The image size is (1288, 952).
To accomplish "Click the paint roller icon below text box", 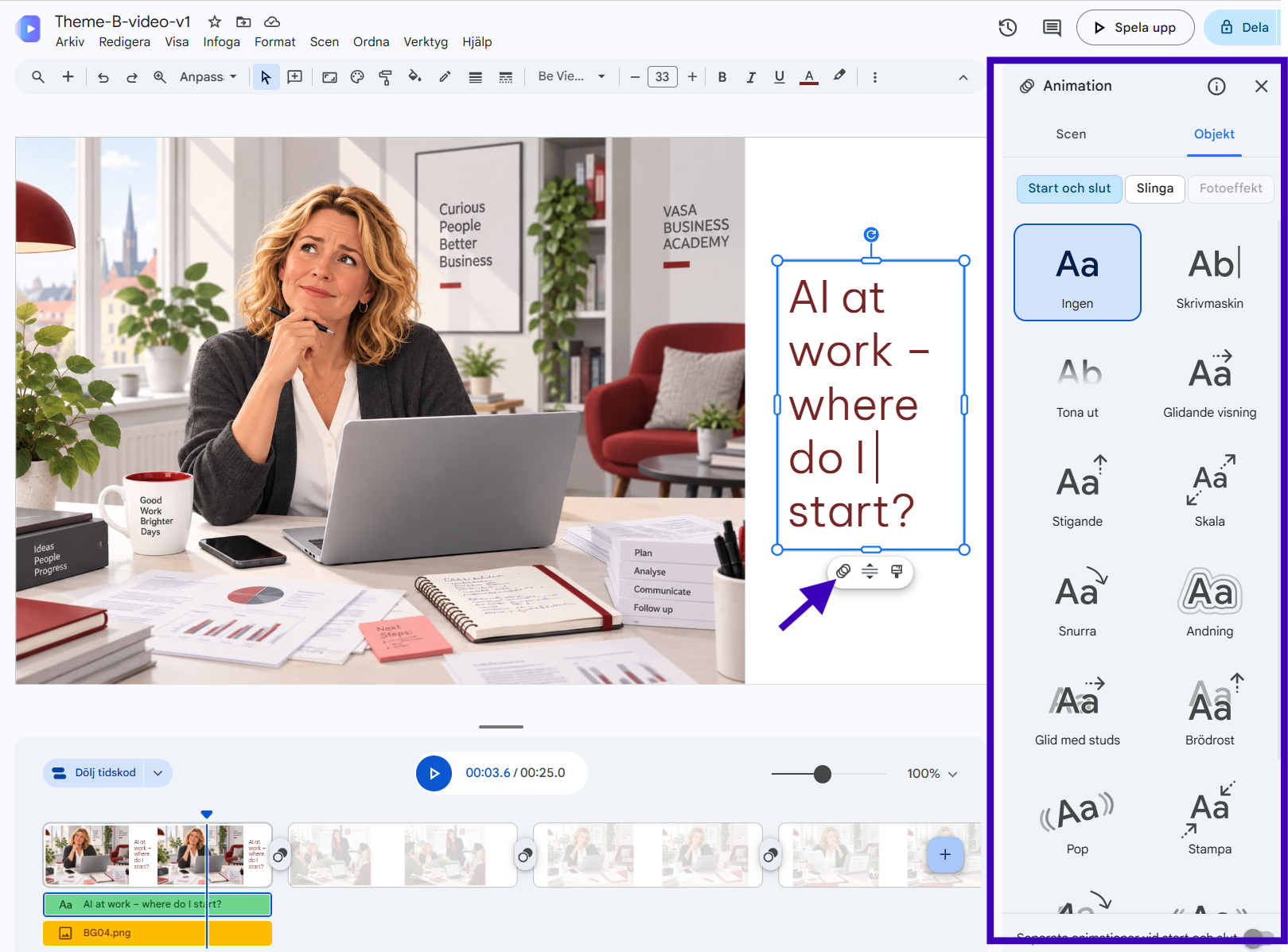I will (x=897, y=571).
